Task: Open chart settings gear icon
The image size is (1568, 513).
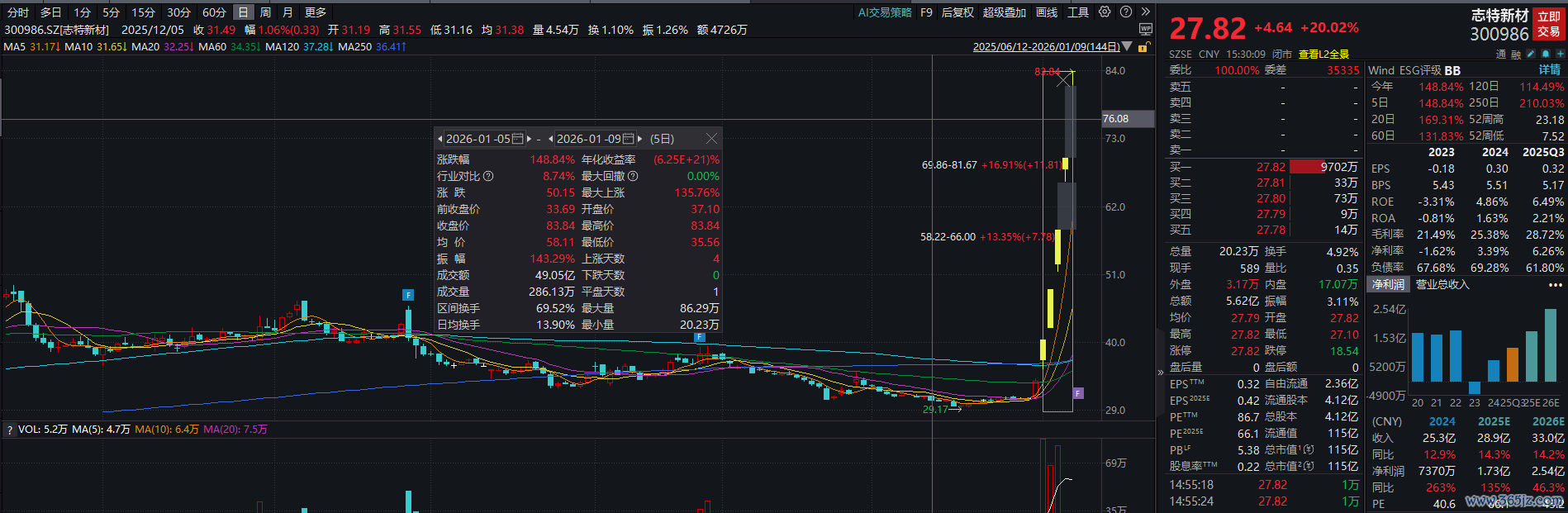Action: [x=1105, y=12]
